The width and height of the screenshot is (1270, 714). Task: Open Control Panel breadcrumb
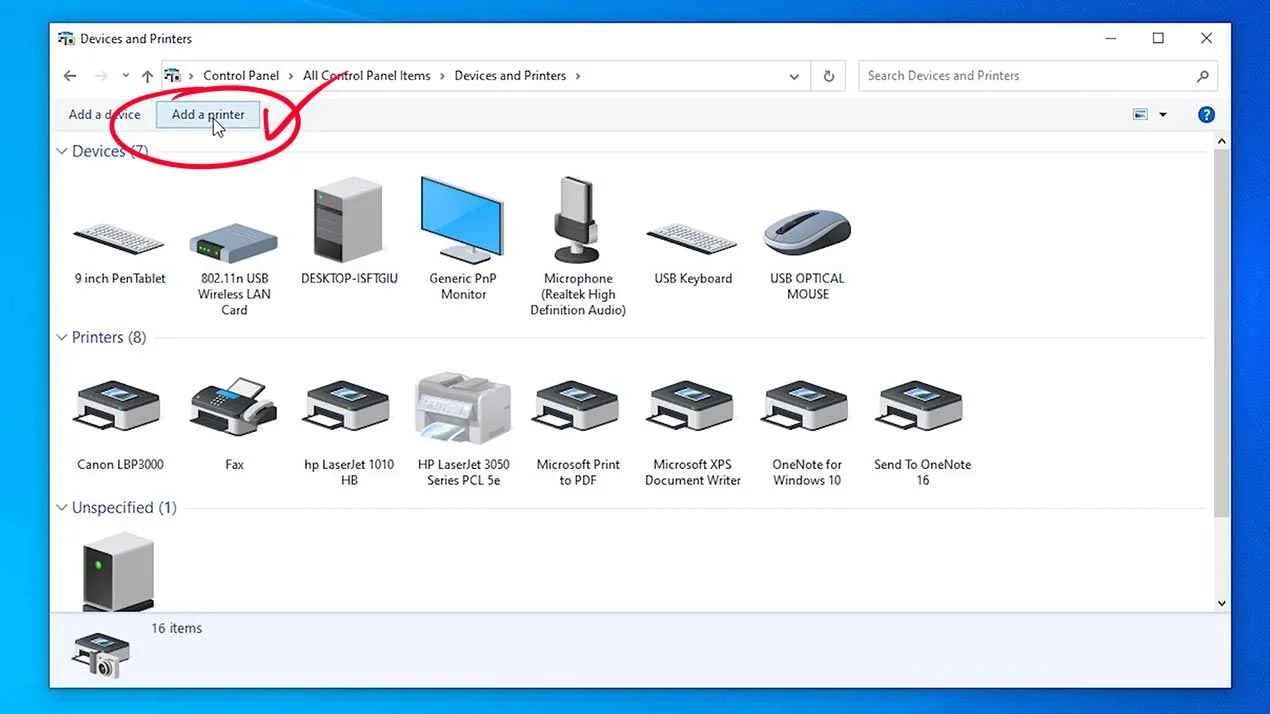tap(241, 76)
